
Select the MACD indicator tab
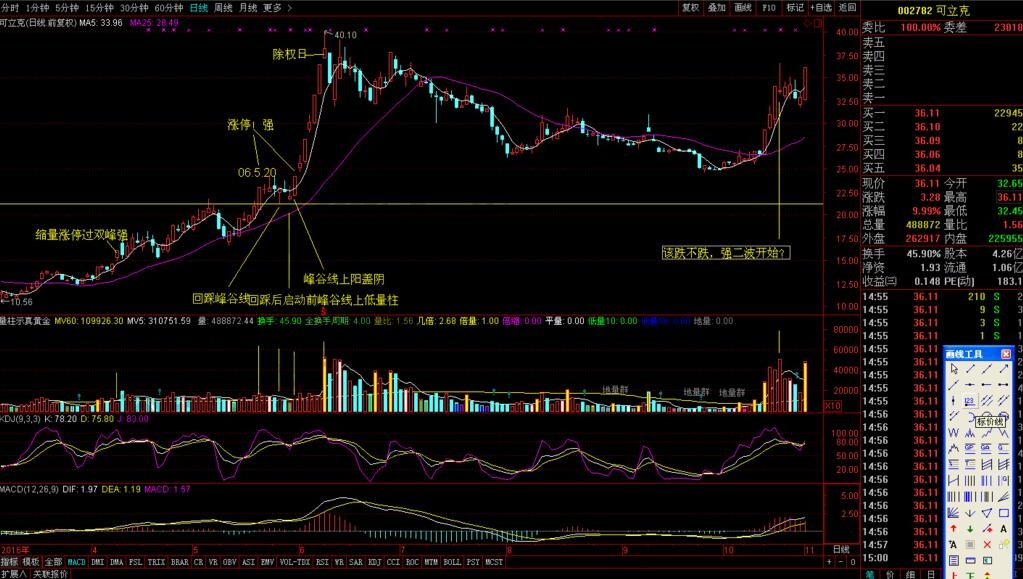pos(76,562)
